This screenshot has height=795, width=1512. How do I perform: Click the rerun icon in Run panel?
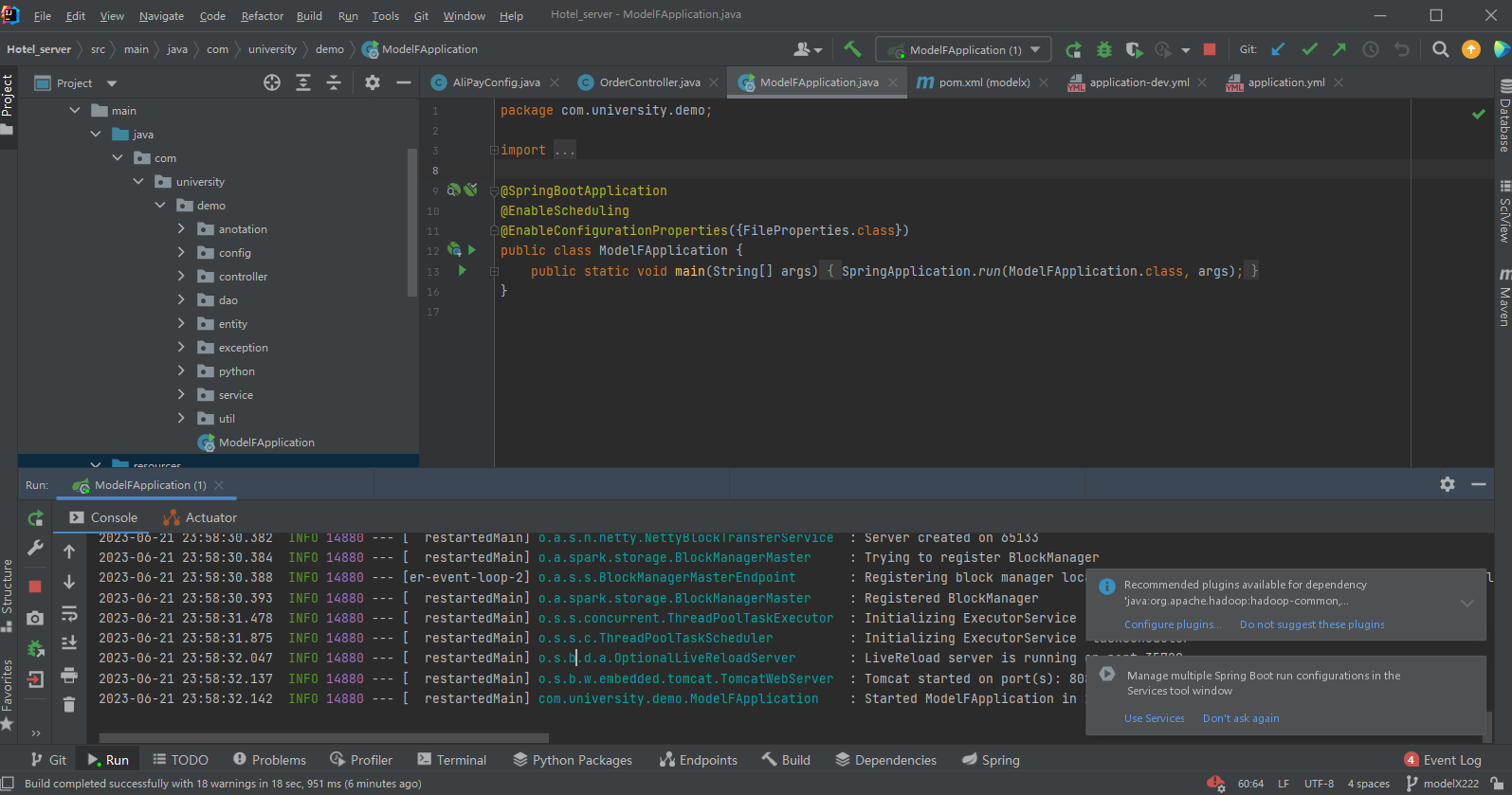tap(35, 517)
